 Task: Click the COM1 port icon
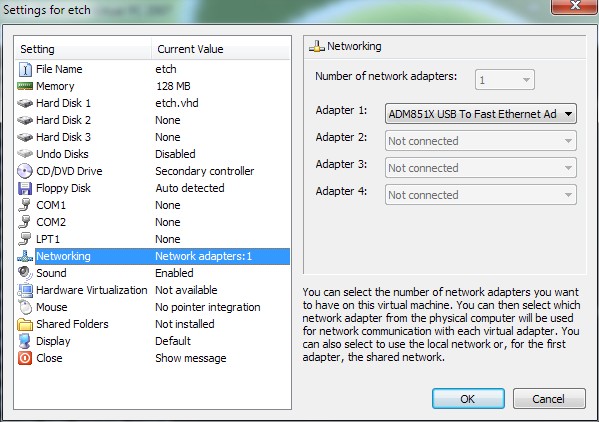pos(25,205)
